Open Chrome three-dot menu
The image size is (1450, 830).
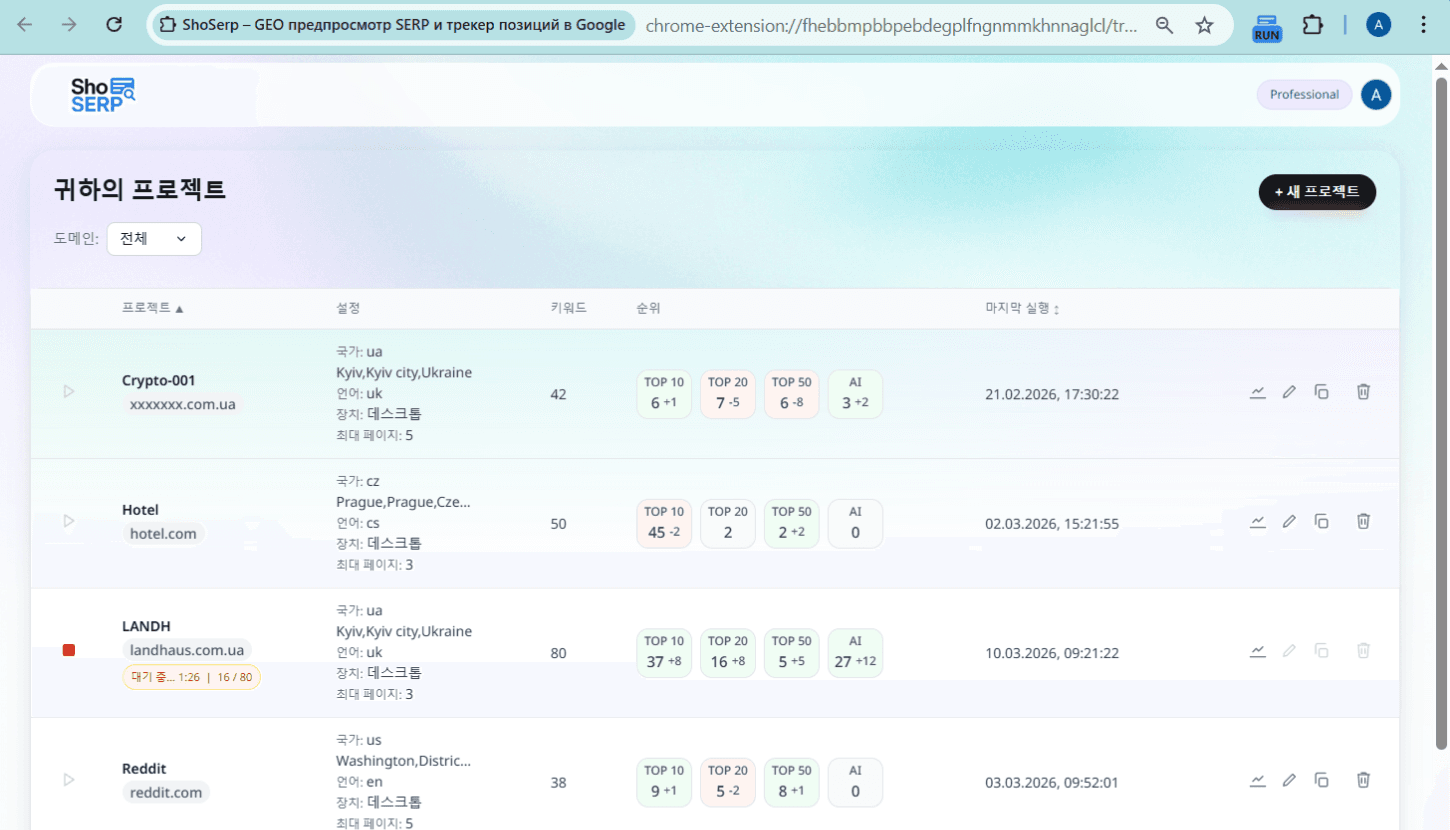click(x=1424, y=26)
